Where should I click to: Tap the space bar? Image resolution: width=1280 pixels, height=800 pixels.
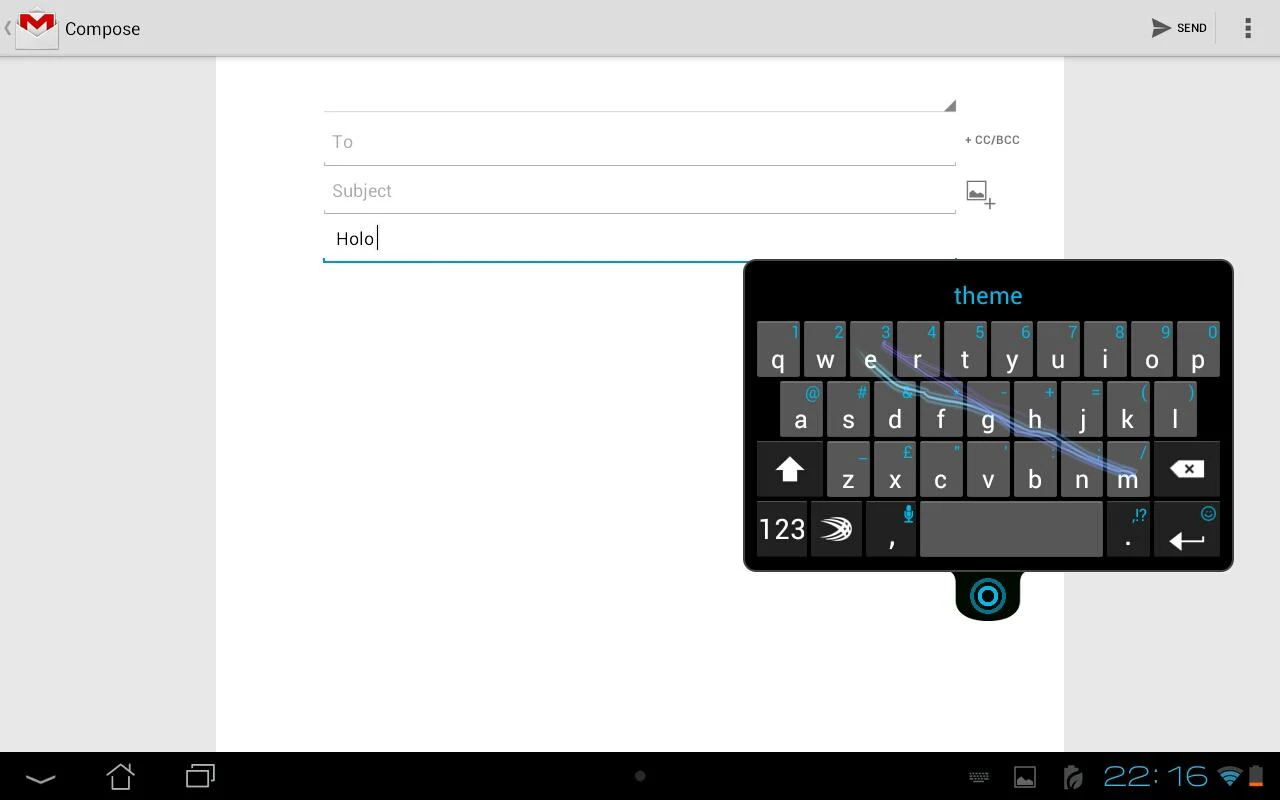pos(1011,529)
